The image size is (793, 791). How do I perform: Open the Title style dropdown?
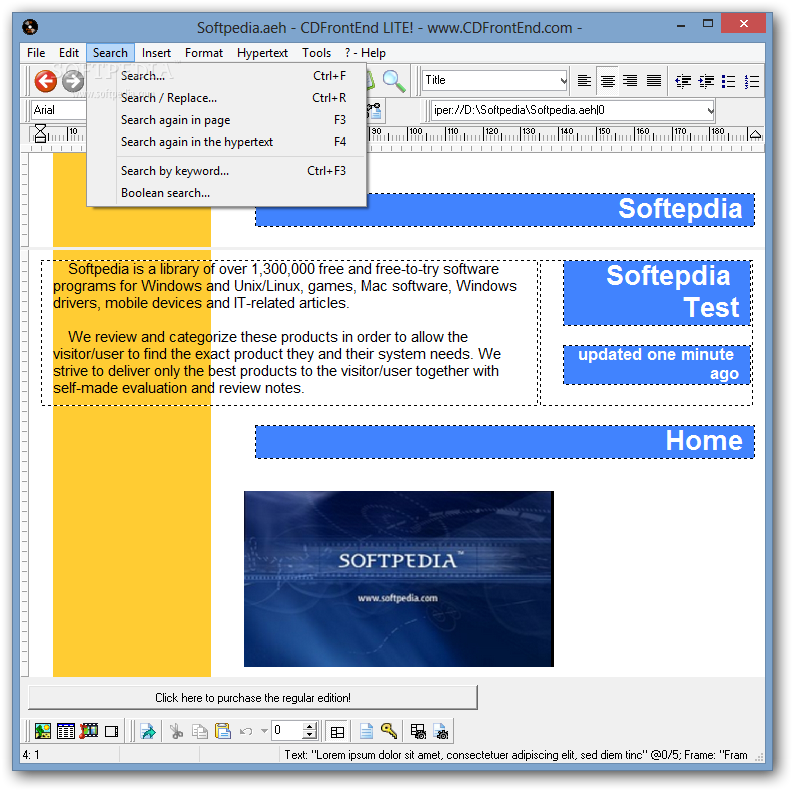563,80
